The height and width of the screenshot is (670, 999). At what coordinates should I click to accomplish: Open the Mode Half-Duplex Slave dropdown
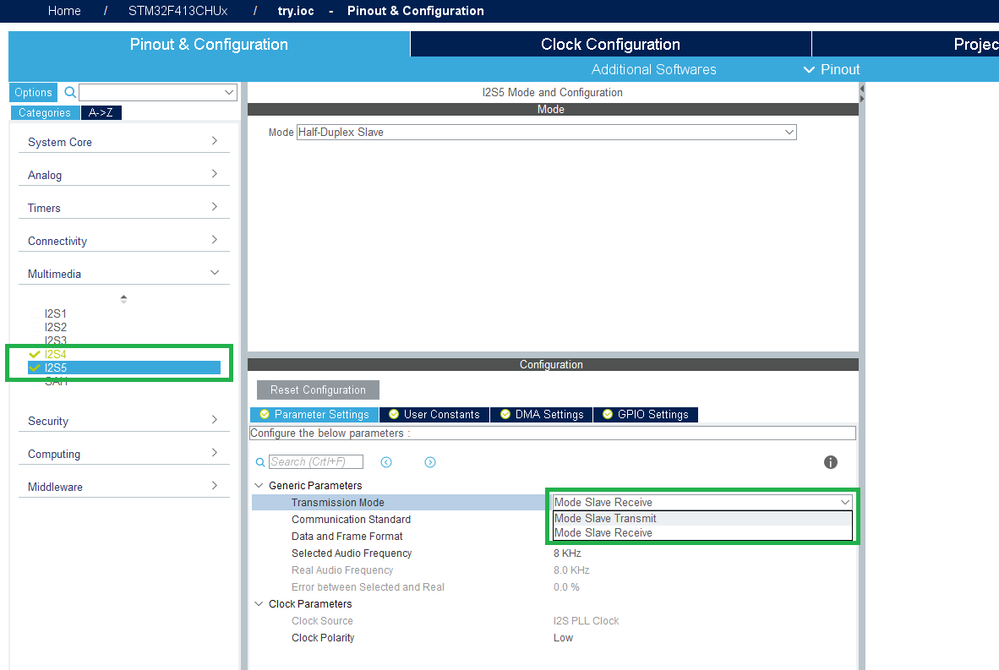point(547,132)
